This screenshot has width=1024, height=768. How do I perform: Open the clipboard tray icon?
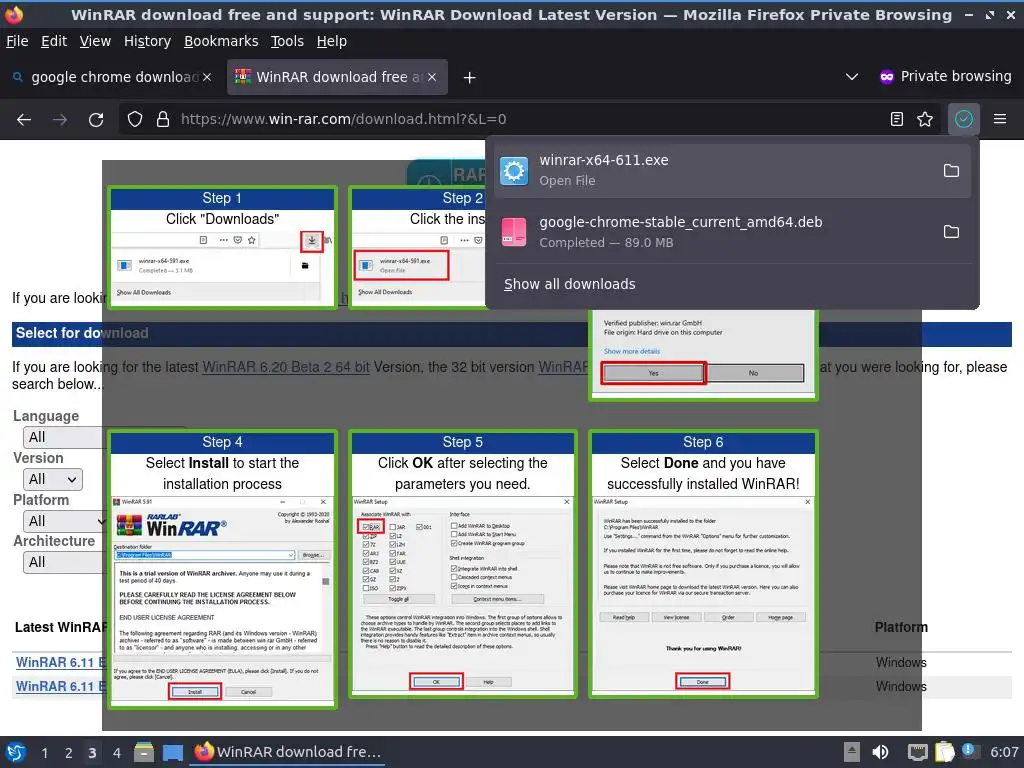(944, 752)
